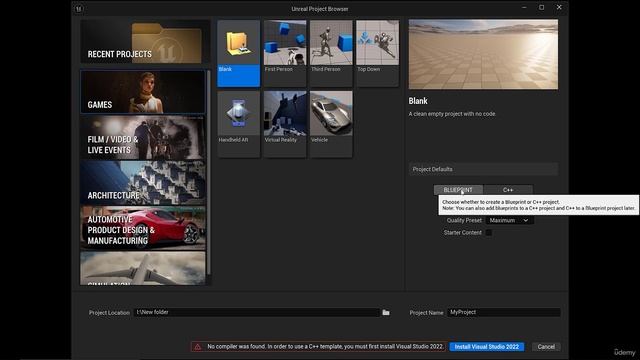Open the Quality Preset dropdown

pos(509,220)
